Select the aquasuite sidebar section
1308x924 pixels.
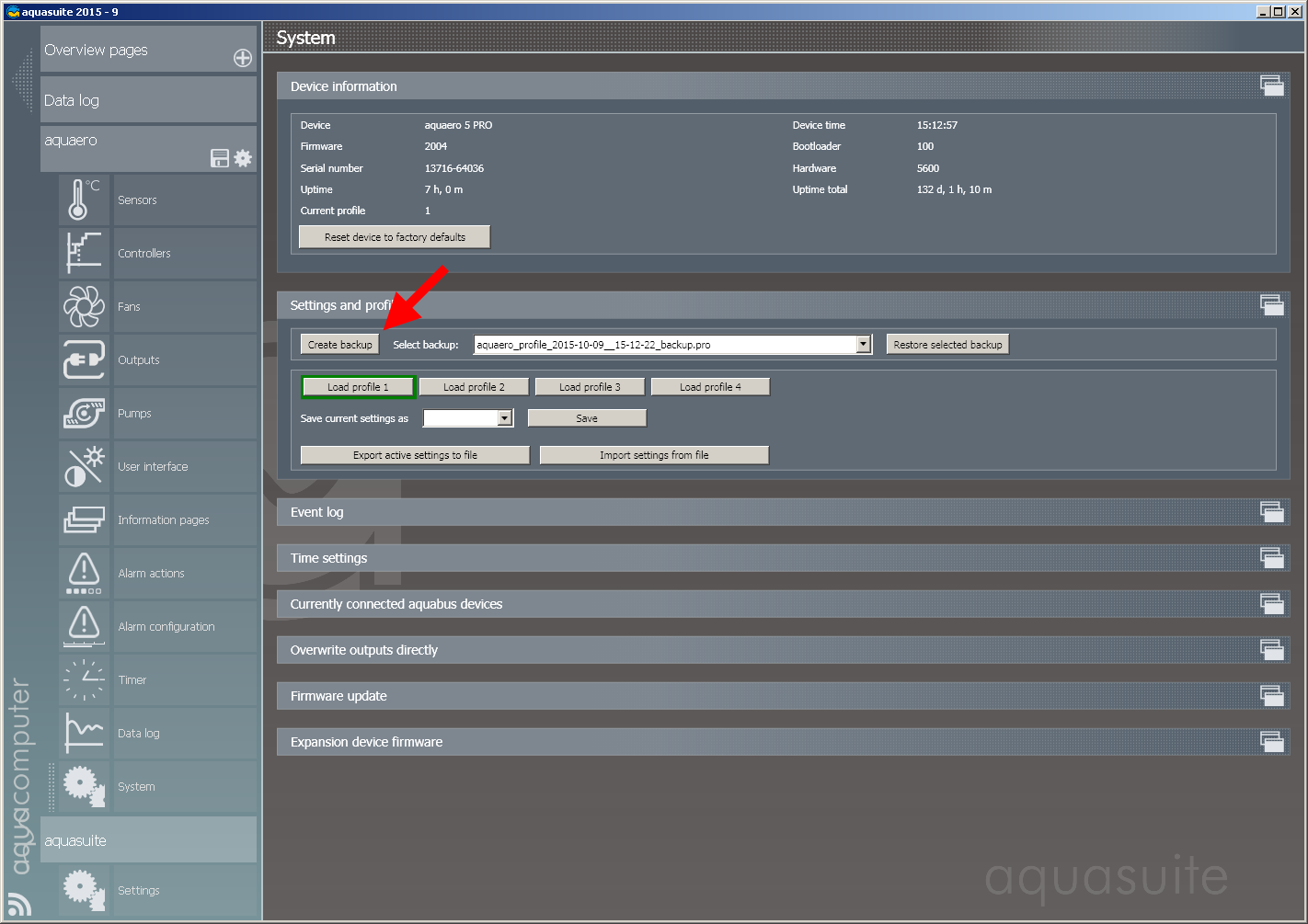[148, 840]
